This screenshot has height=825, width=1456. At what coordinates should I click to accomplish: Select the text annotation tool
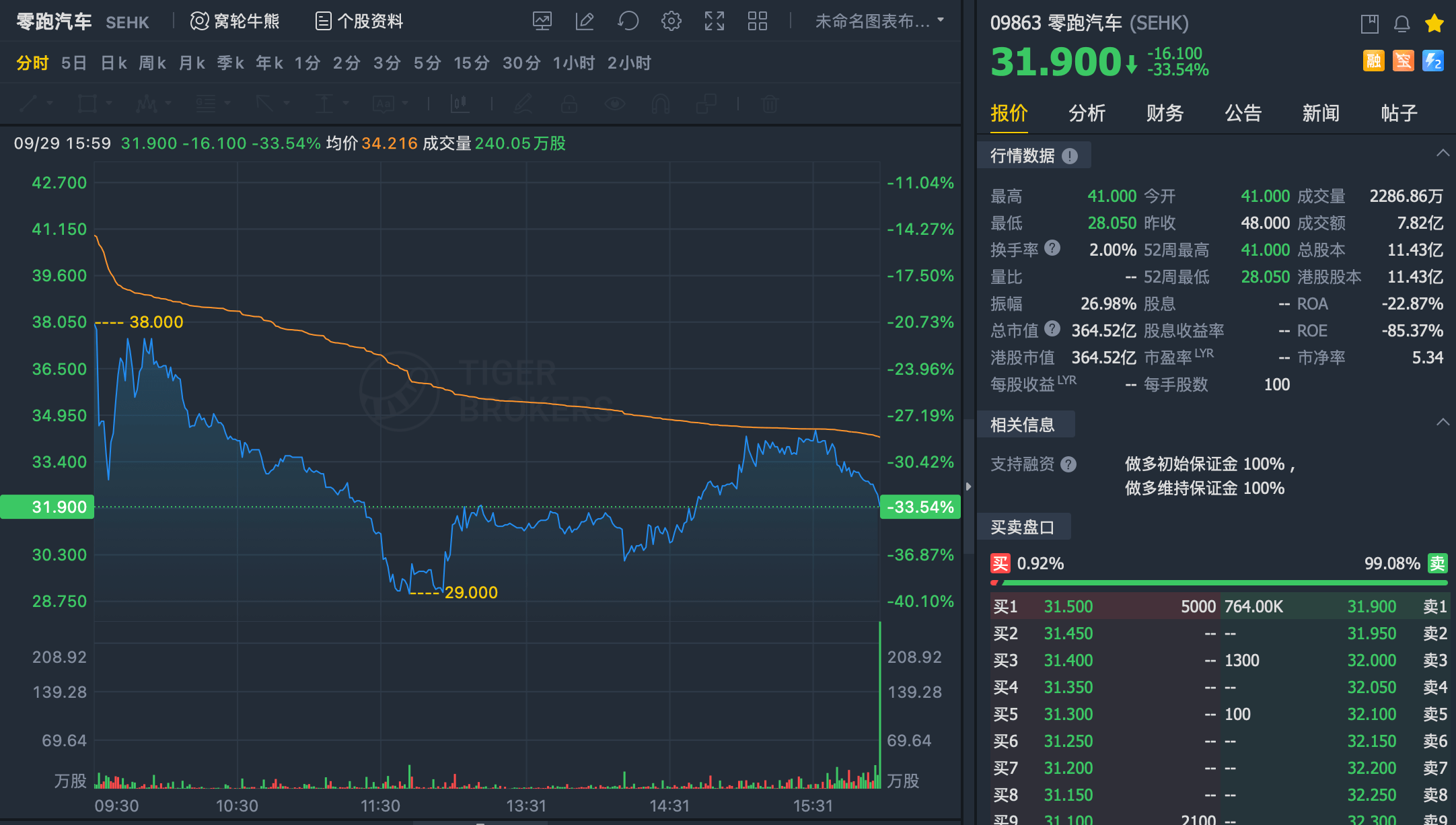[x=384, y=104]
